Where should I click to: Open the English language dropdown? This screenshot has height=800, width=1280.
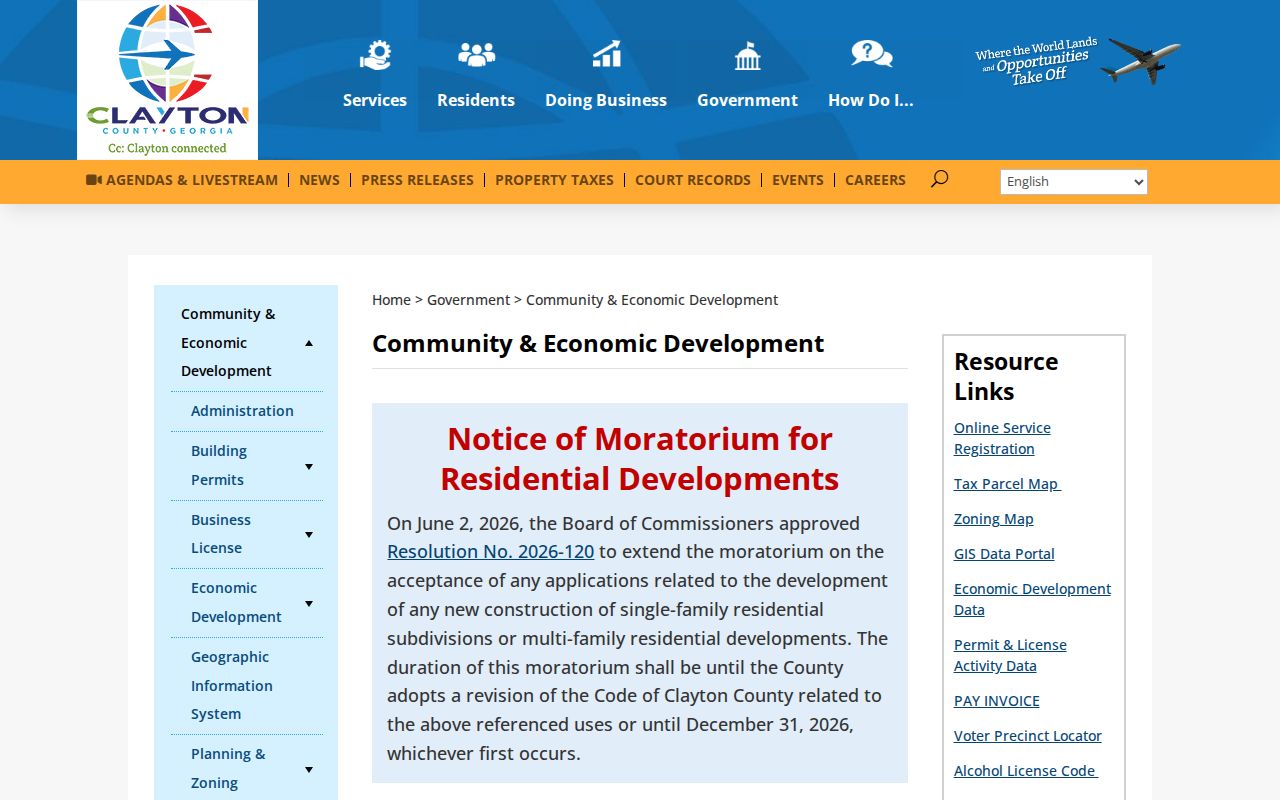click(x=1074, y=181)
